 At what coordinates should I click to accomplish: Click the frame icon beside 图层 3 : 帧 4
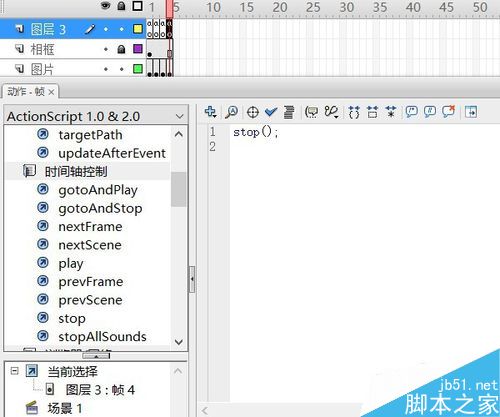[50, 389]
